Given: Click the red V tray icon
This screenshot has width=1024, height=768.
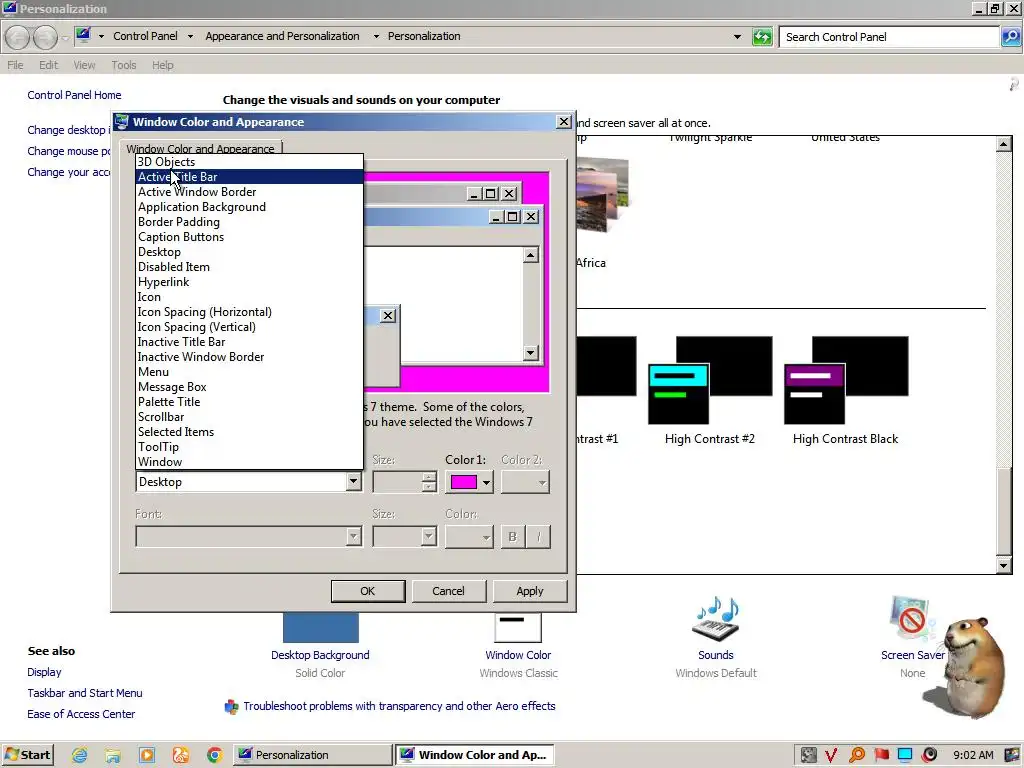Looking at the screenshot, I should pyautogui.click(x=830, y=755).
